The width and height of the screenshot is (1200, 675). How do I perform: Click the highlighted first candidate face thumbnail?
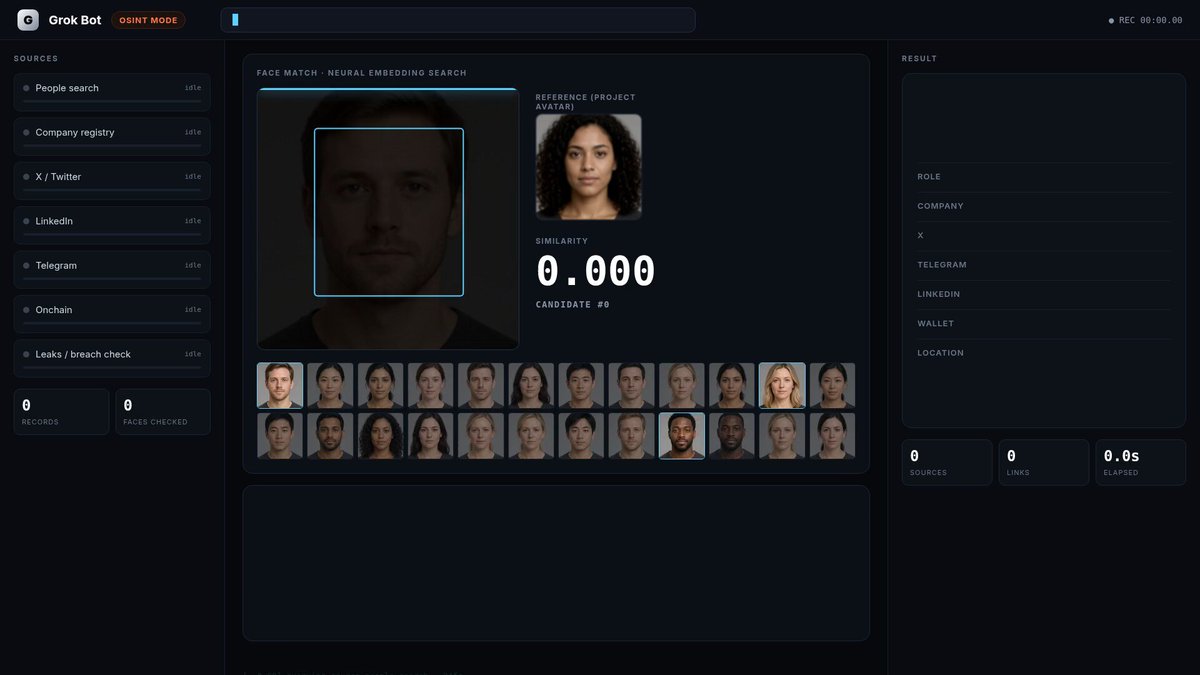point(280,385)
